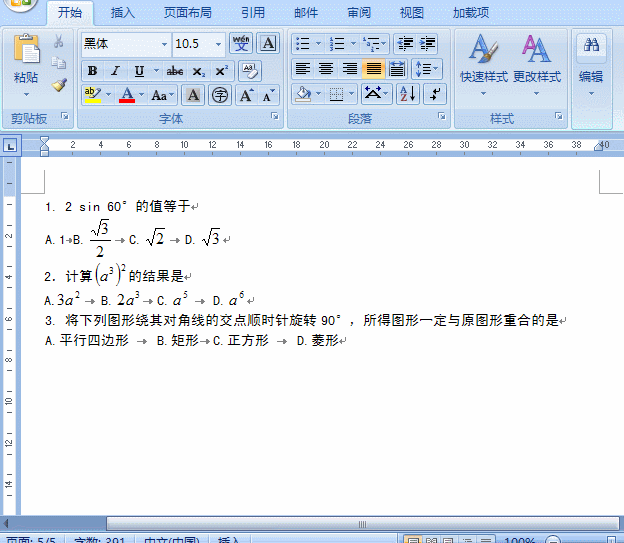This screenshot has height=543, width=624.
Task: Click the first-line indent ruler marker
Action: (x=44, y=140)
